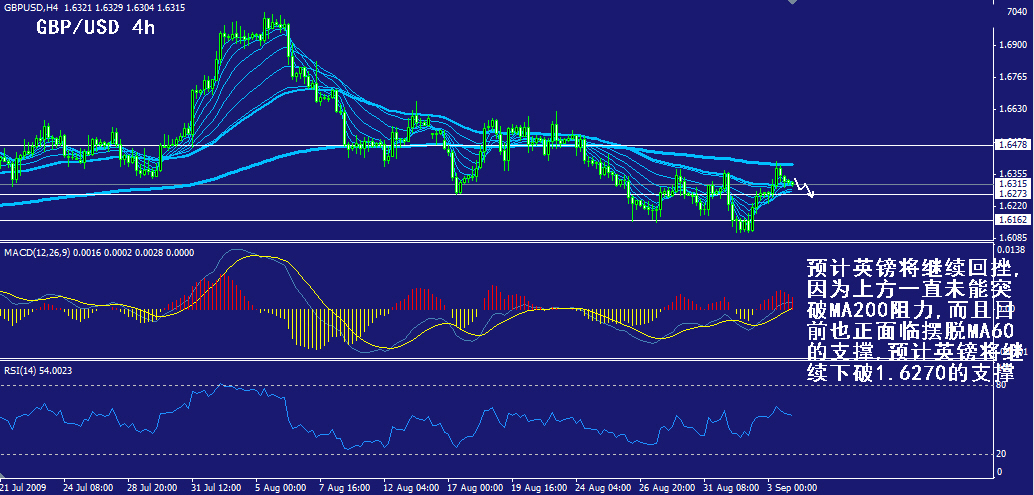The width and height of the screenshot is (1034, 495).
Task: Click the '21 Jul 2009' date label
Action: click(22, 488)
